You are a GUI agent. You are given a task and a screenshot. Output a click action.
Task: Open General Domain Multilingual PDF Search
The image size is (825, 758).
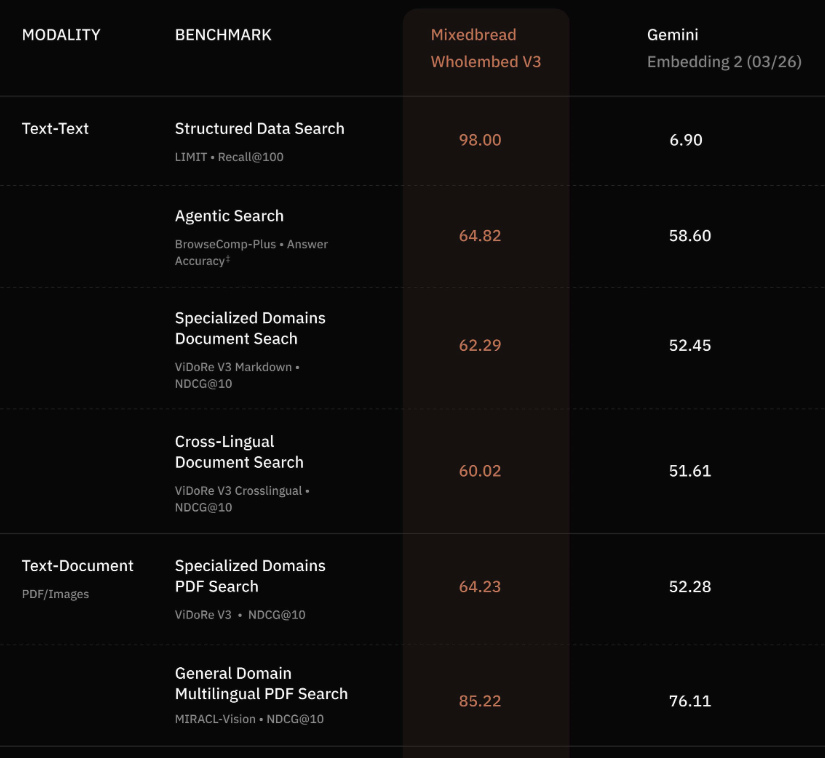coord(261,684)
